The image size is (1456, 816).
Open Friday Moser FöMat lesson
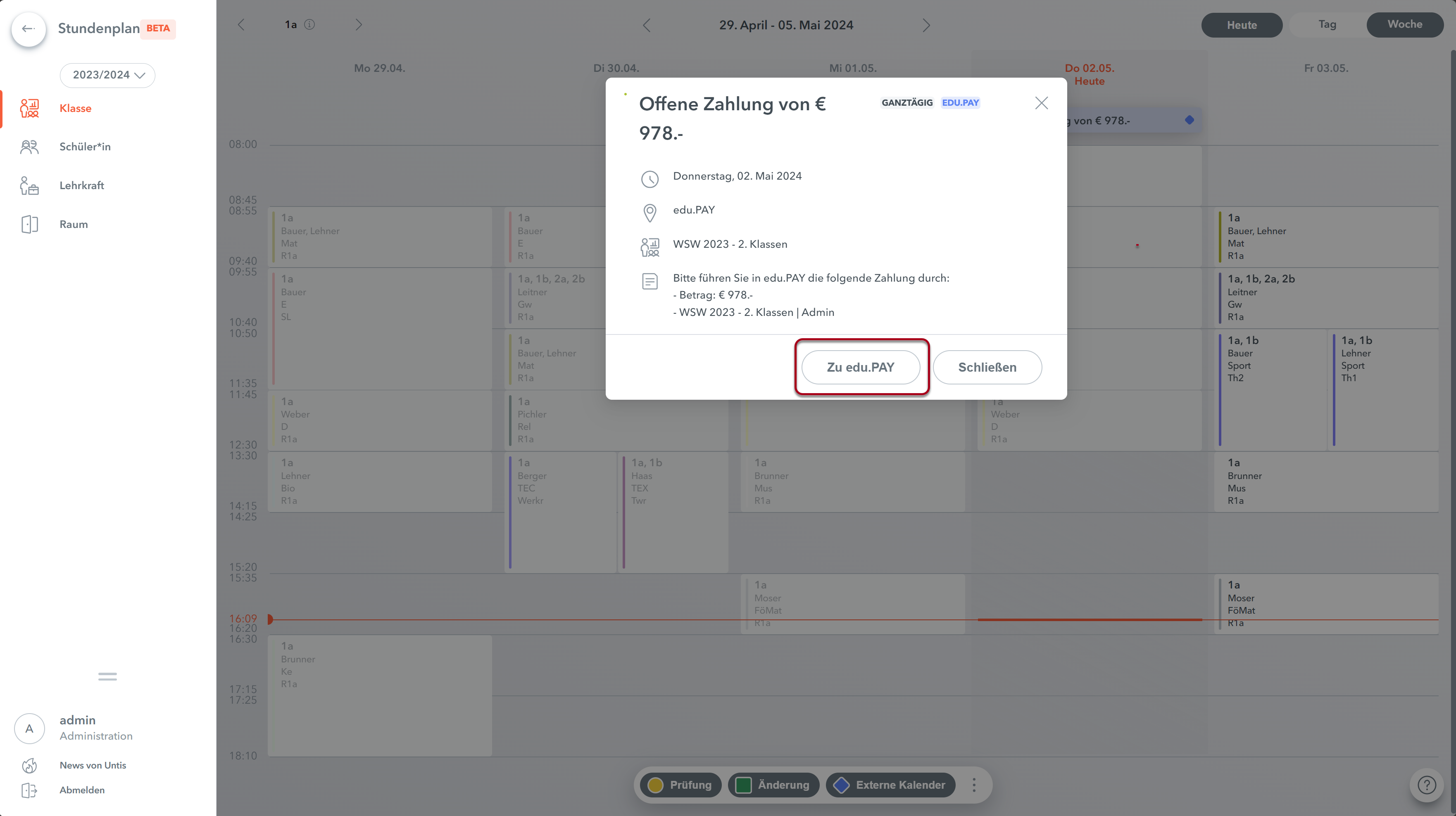click(1326, 604)
